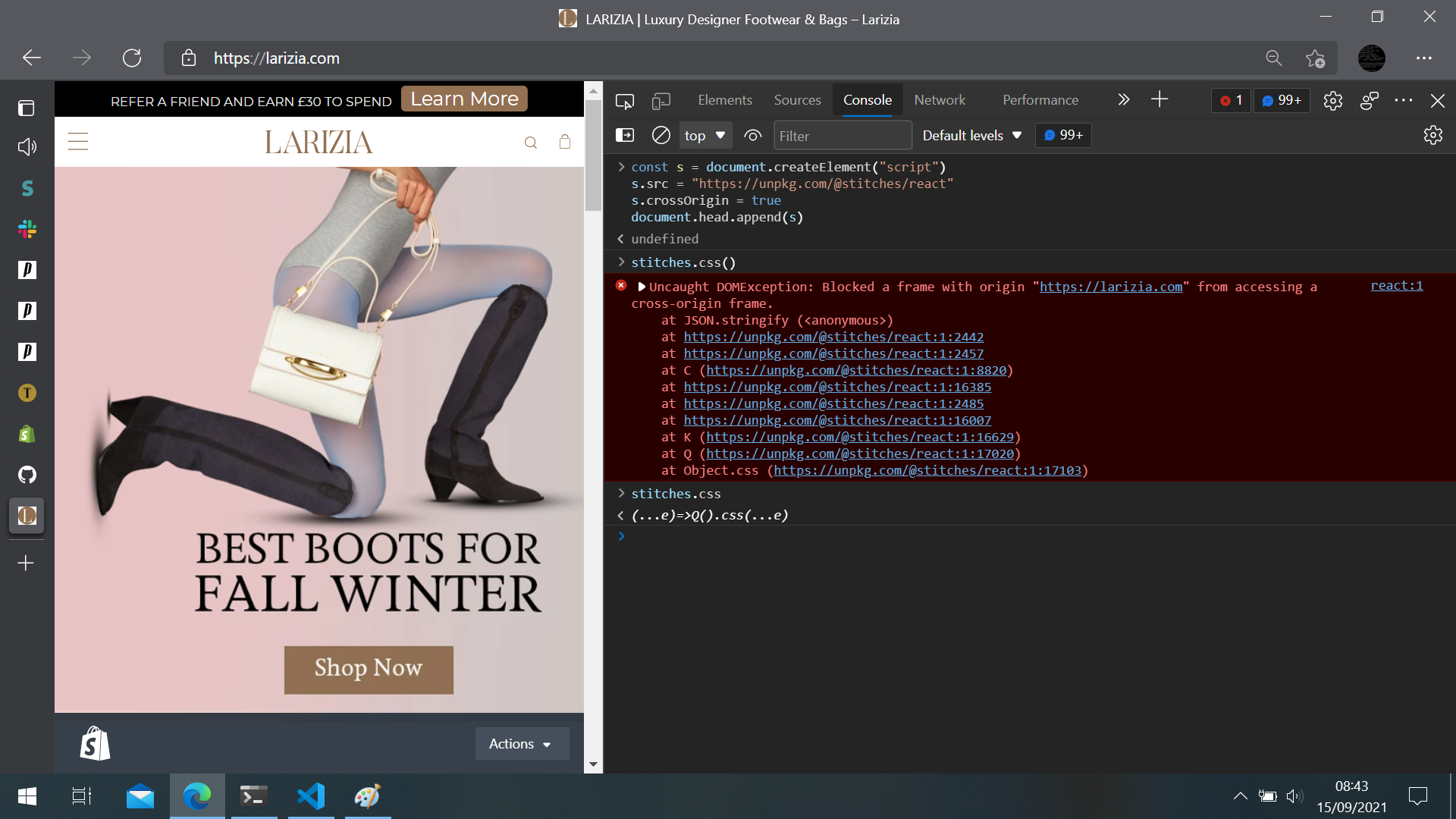Toggle the device emulation toolbar

(x=661, y=99)
